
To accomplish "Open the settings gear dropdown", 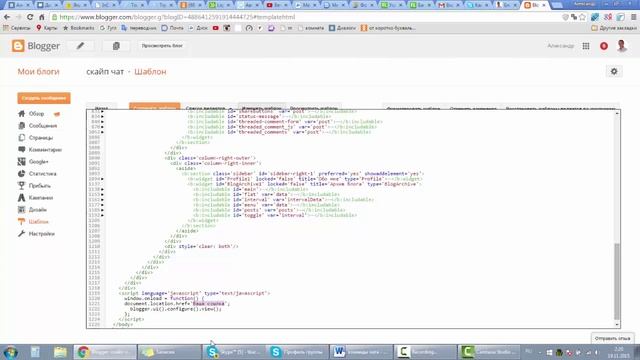I will pyautogui.click(x=614, y=71).
